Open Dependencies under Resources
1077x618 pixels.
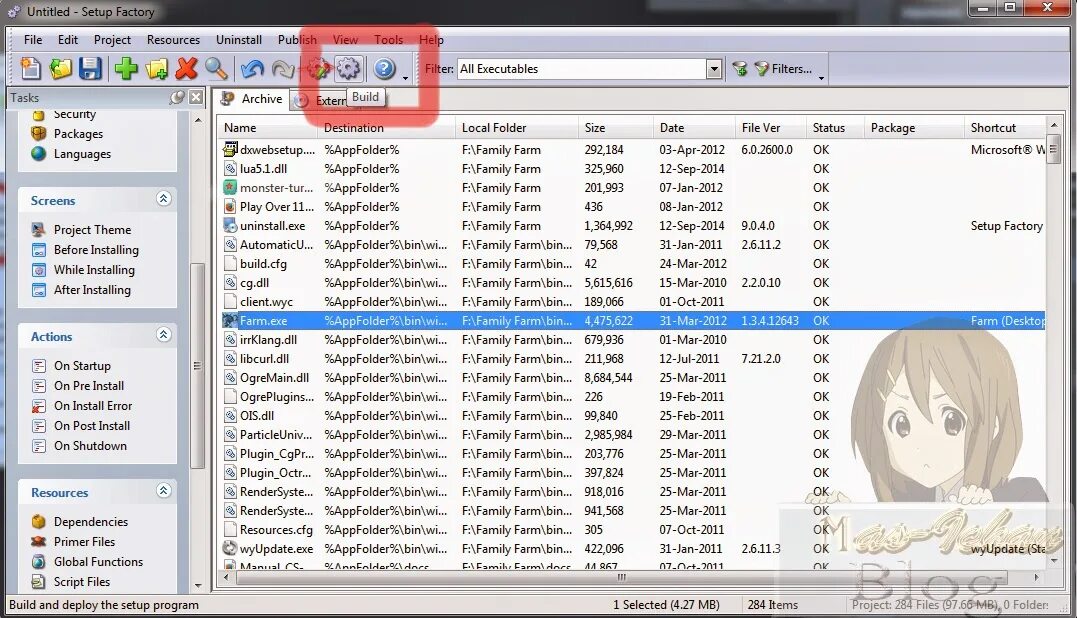click(91, 521)
